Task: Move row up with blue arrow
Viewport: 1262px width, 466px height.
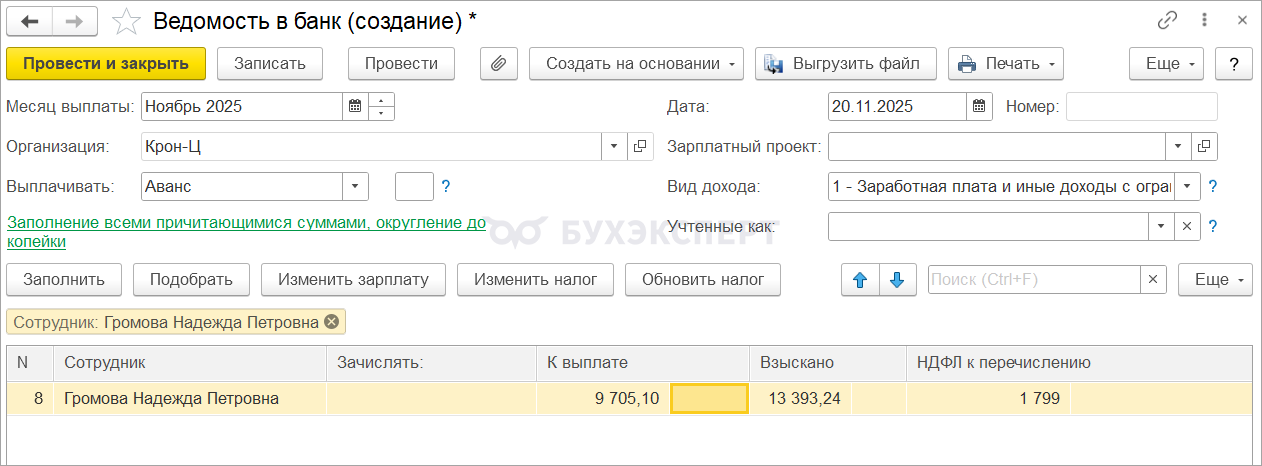Action: (x=859, y=280)
